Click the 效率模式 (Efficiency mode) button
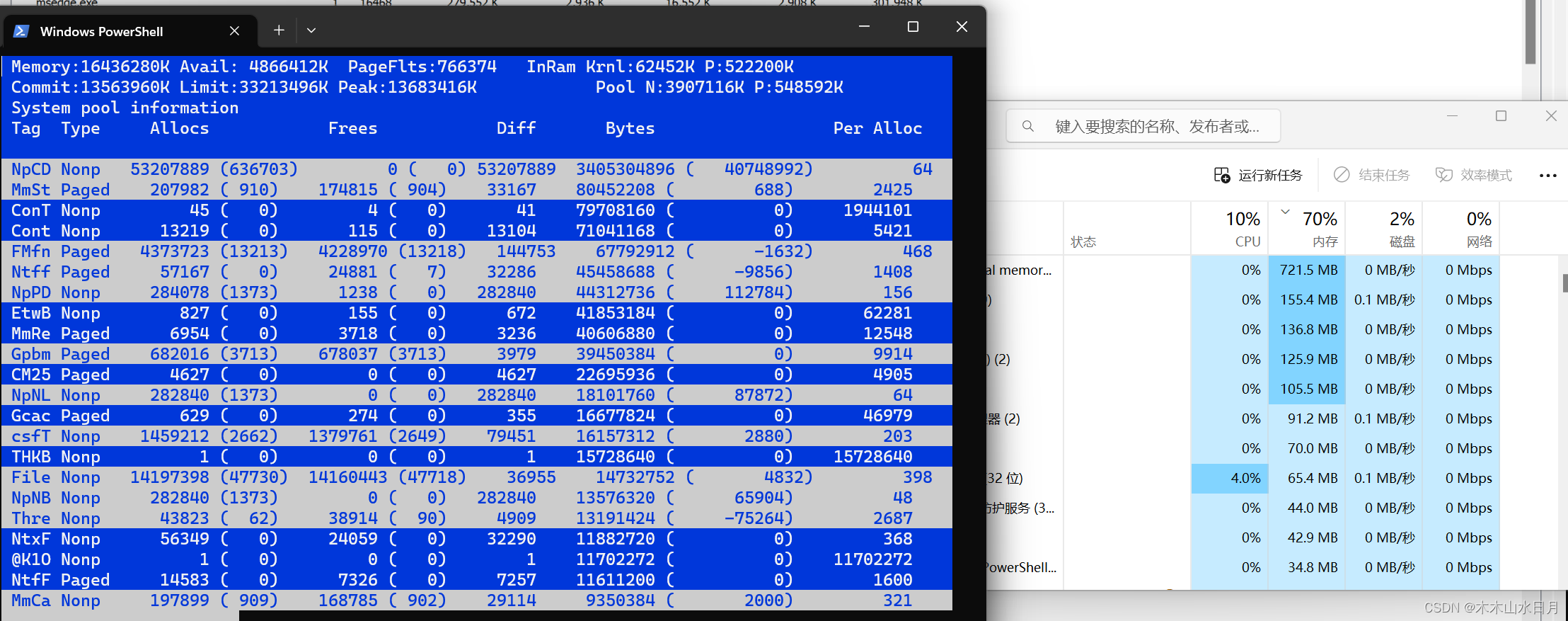This screenshot has width=1568, height=621. pos(1473,175)
